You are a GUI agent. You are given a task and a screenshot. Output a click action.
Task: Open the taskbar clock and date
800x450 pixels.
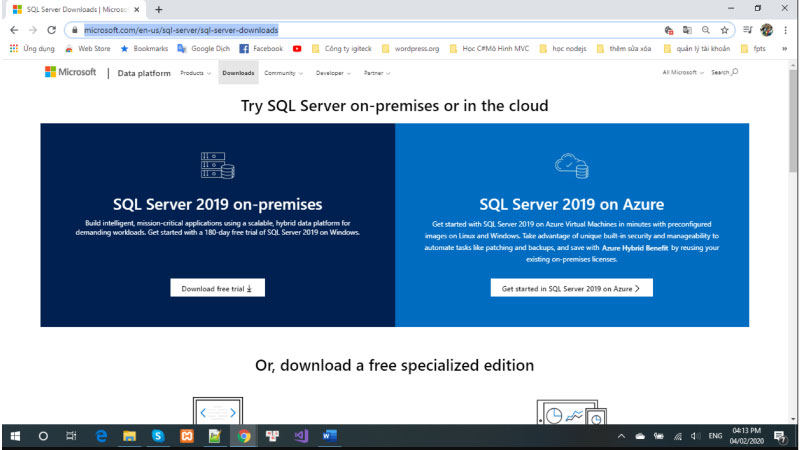[746, 436]
